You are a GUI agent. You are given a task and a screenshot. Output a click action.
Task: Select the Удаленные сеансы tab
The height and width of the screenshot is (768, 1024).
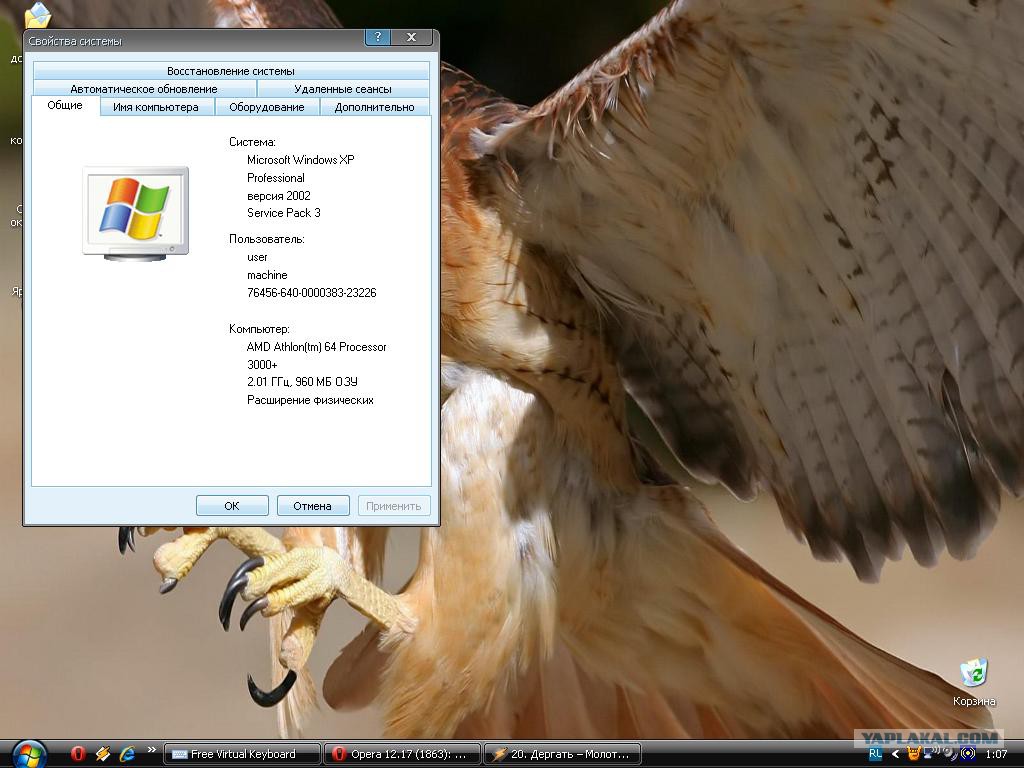point(343,89)
